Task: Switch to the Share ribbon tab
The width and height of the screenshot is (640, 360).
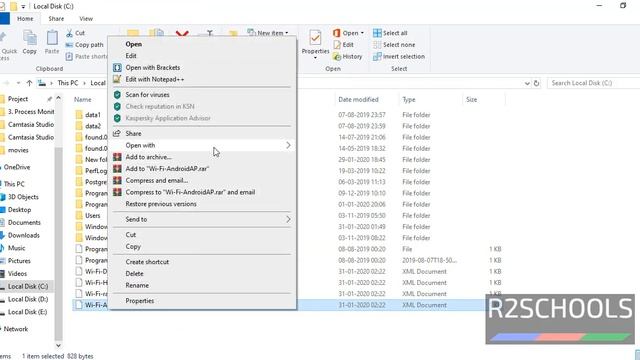Action: point(56,19)
